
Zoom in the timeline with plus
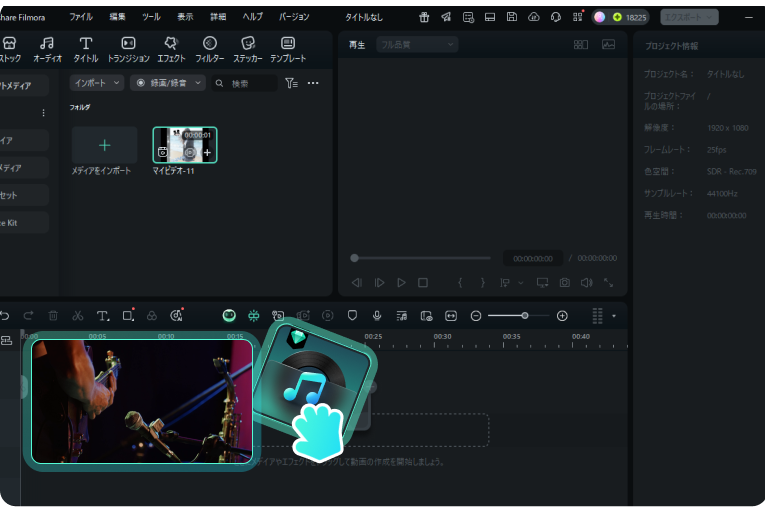point(562,316)
